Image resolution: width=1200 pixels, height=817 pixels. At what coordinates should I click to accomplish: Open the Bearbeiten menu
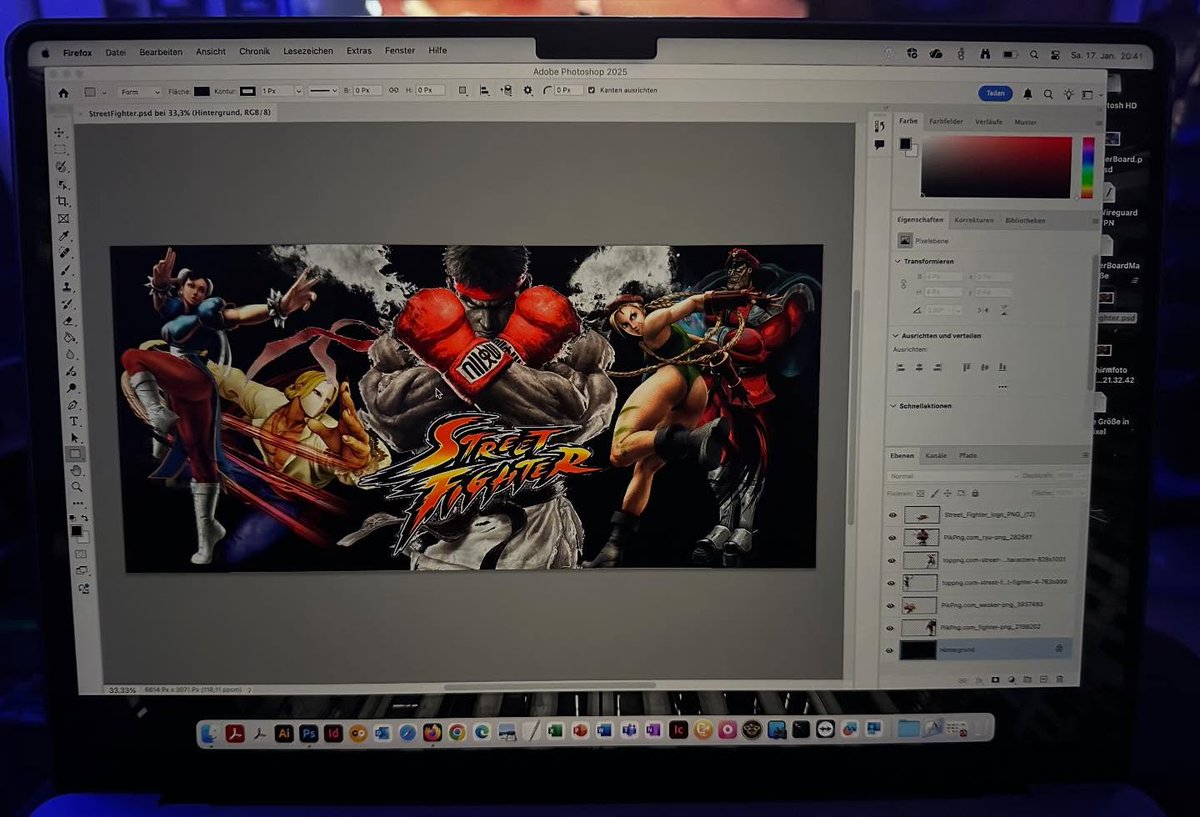161,51
